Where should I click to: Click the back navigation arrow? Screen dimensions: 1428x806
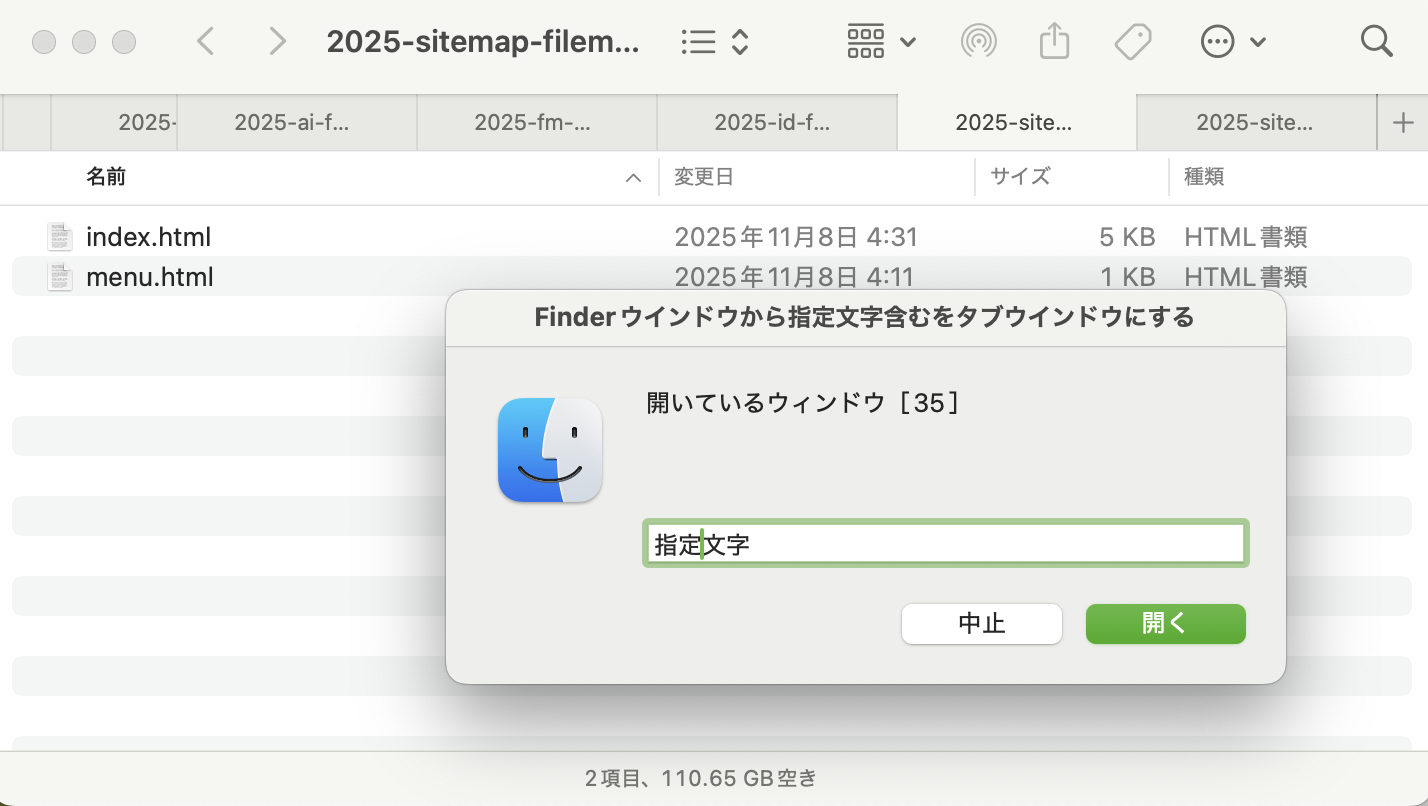click(206, 41)
